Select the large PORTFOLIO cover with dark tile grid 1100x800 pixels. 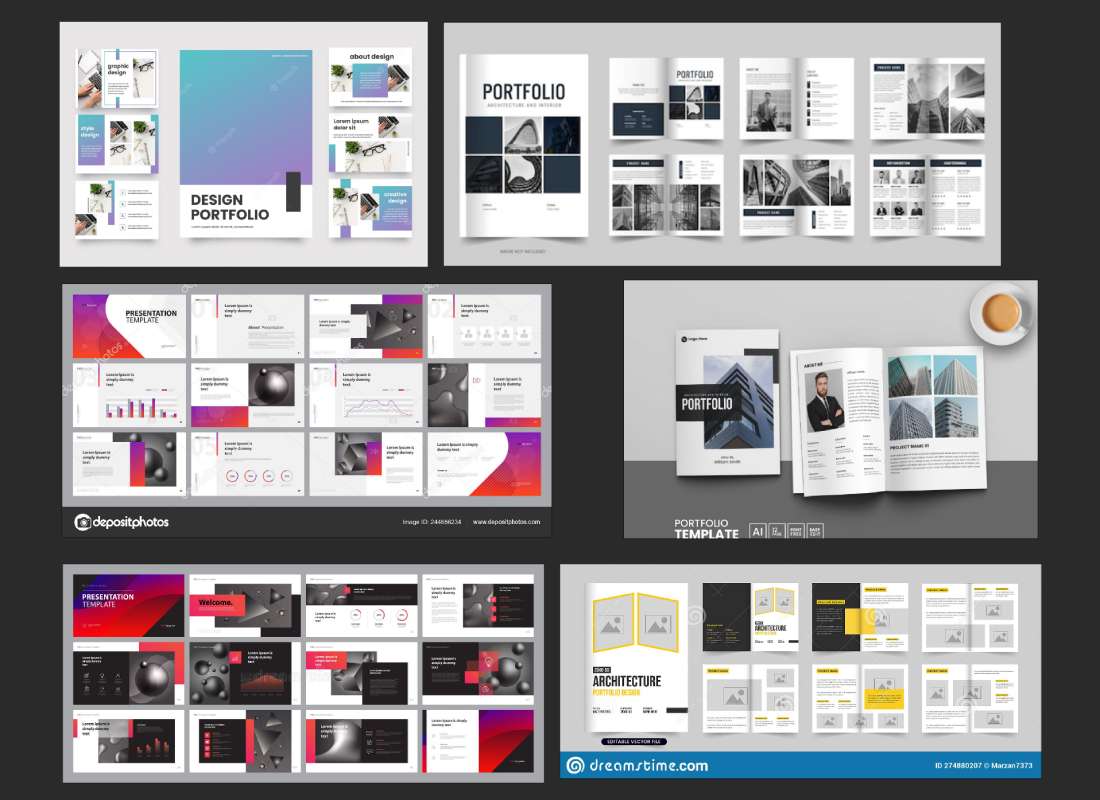coord(524,145)
